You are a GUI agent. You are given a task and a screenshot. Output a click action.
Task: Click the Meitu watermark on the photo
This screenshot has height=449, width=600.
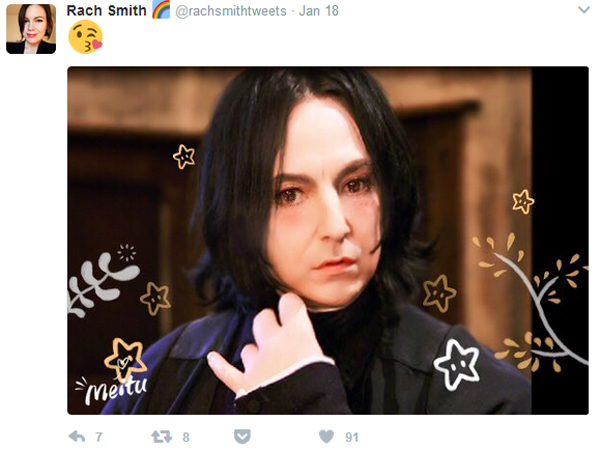pyautogui.click(x=111, y=389)
